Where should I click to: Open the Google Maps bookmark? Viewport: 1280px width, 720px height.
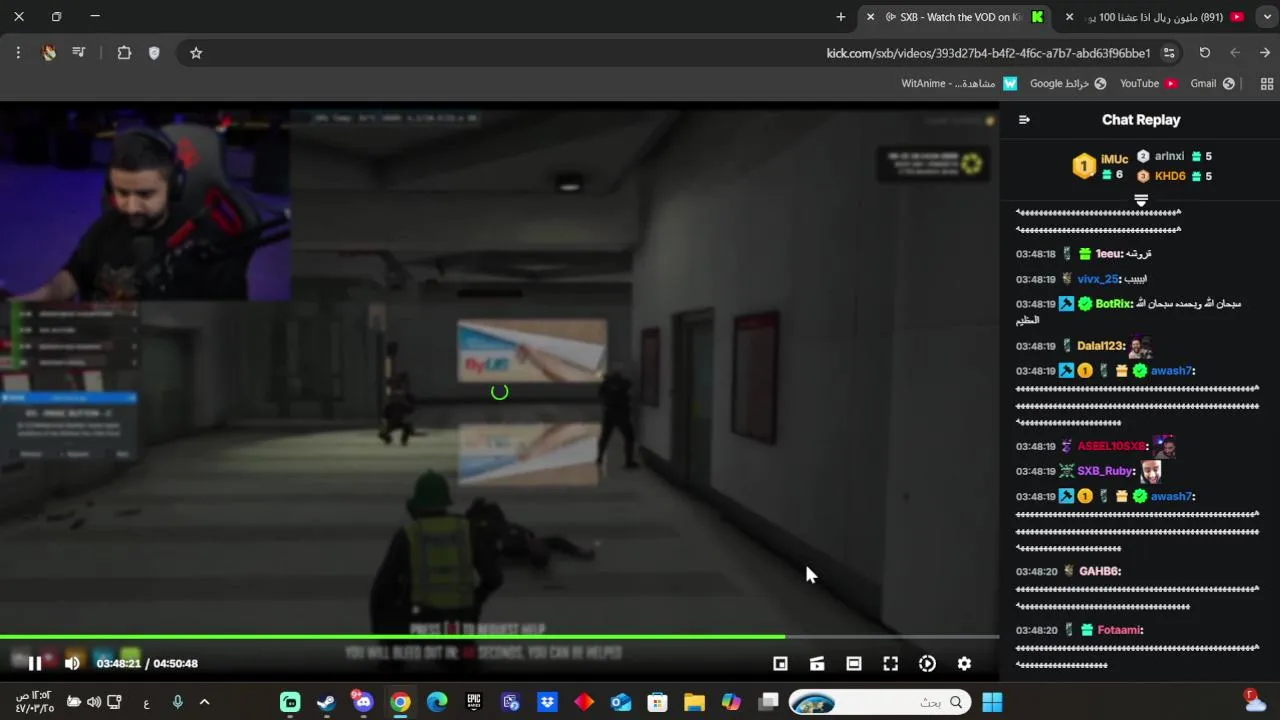click(x=1068, y=84)
